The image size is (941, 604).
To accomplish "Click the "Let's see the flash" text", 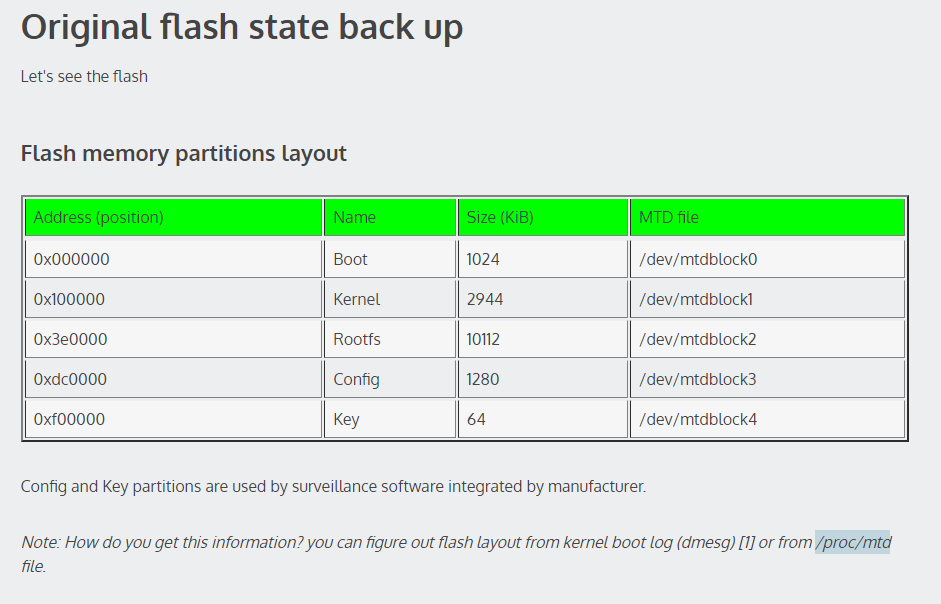I will coord(84,76).
